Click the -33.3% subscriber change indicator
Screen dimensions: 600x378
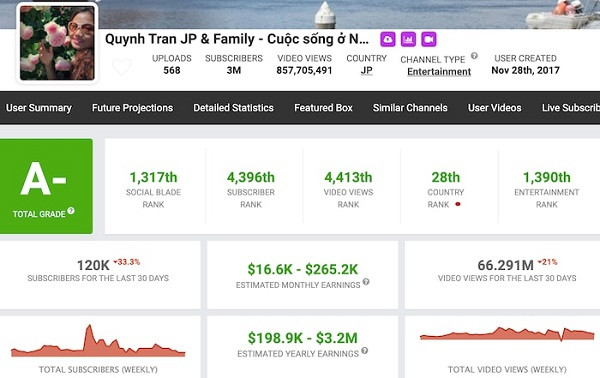(x=127, y=262)
